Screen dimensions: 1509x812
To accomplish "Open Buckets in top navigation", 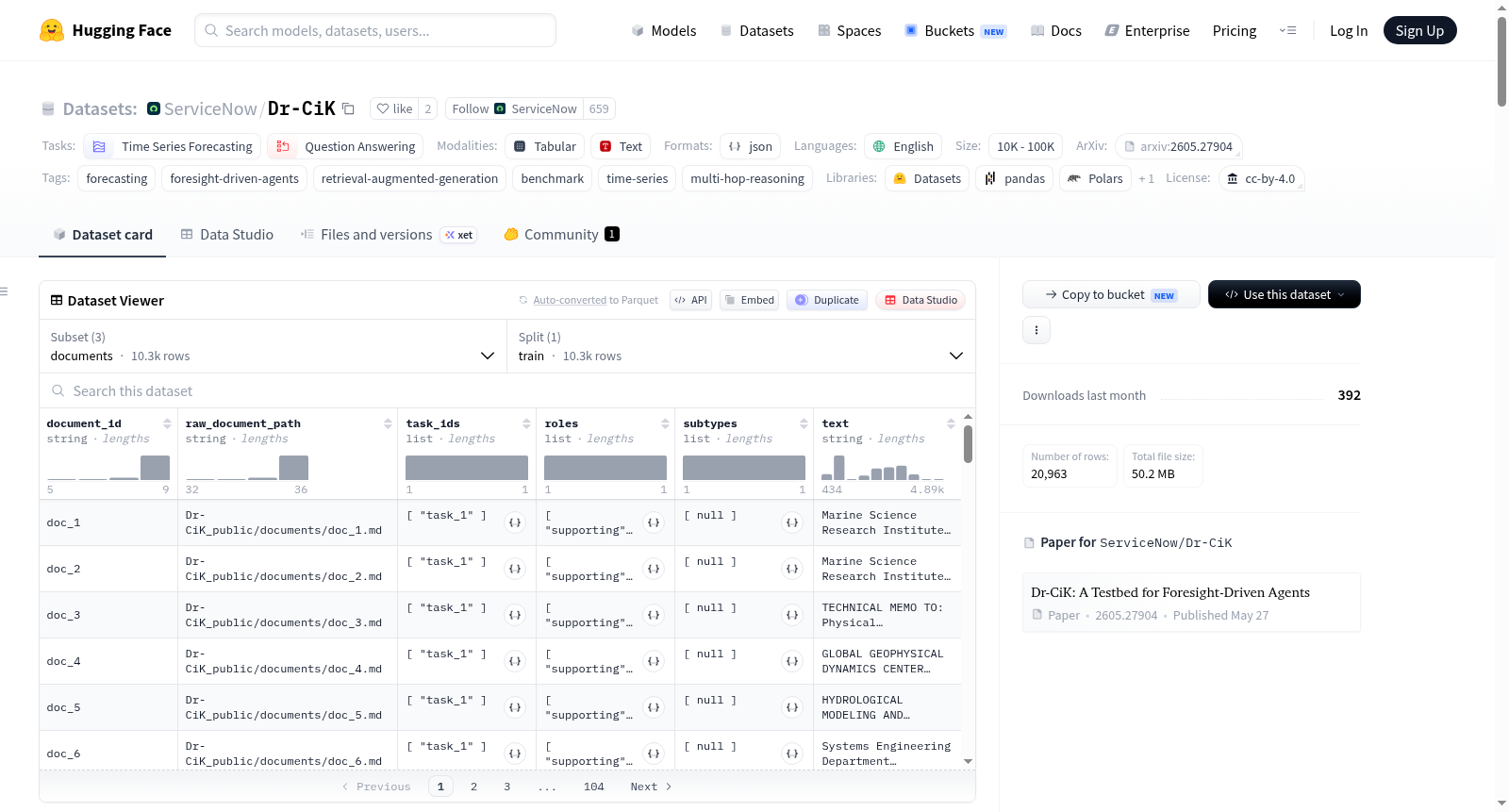I will click(x=955, y=30).
